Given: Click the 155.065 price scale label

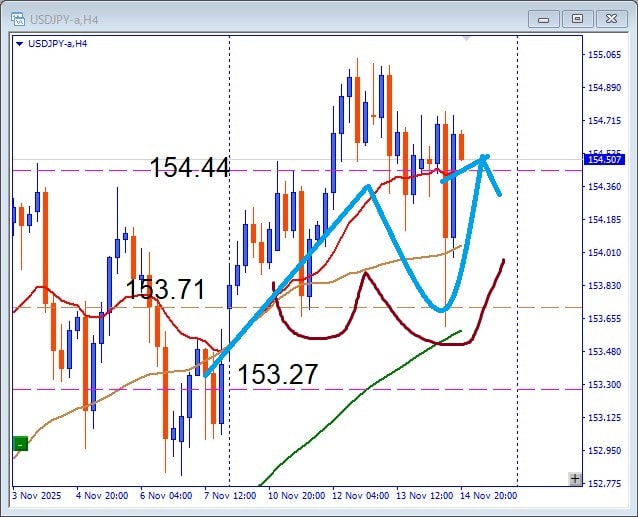Looking at the screenshot, I should [607, 55].
